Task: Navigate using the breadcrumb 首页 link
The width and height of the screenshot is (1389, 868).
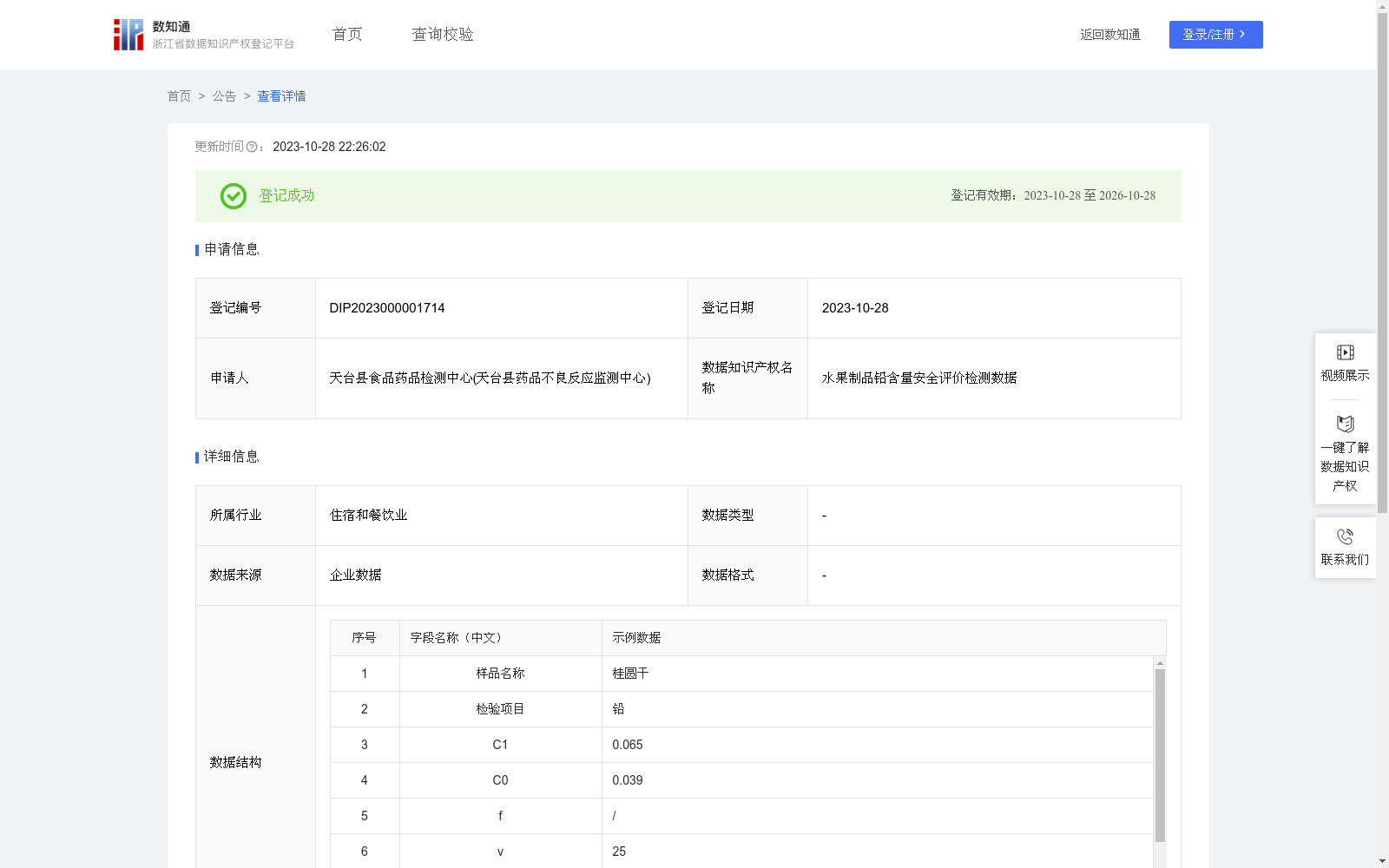Action: click(179, 95)
